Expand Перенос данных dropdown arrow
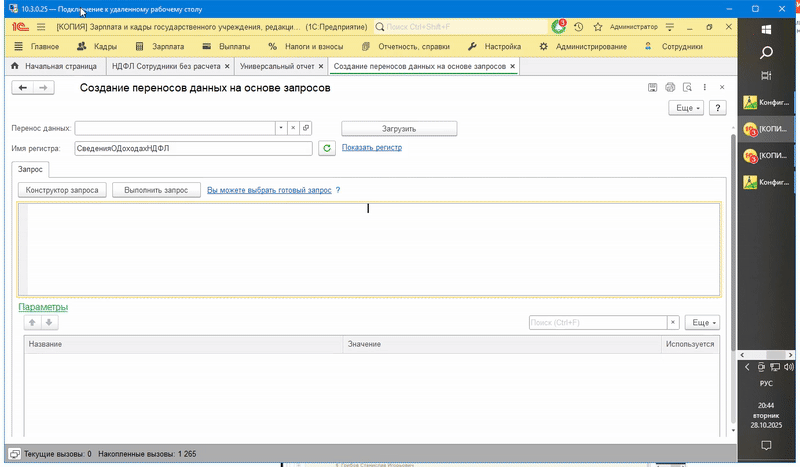800x467 pixels. pyautogui.click(x=281, y=128)
